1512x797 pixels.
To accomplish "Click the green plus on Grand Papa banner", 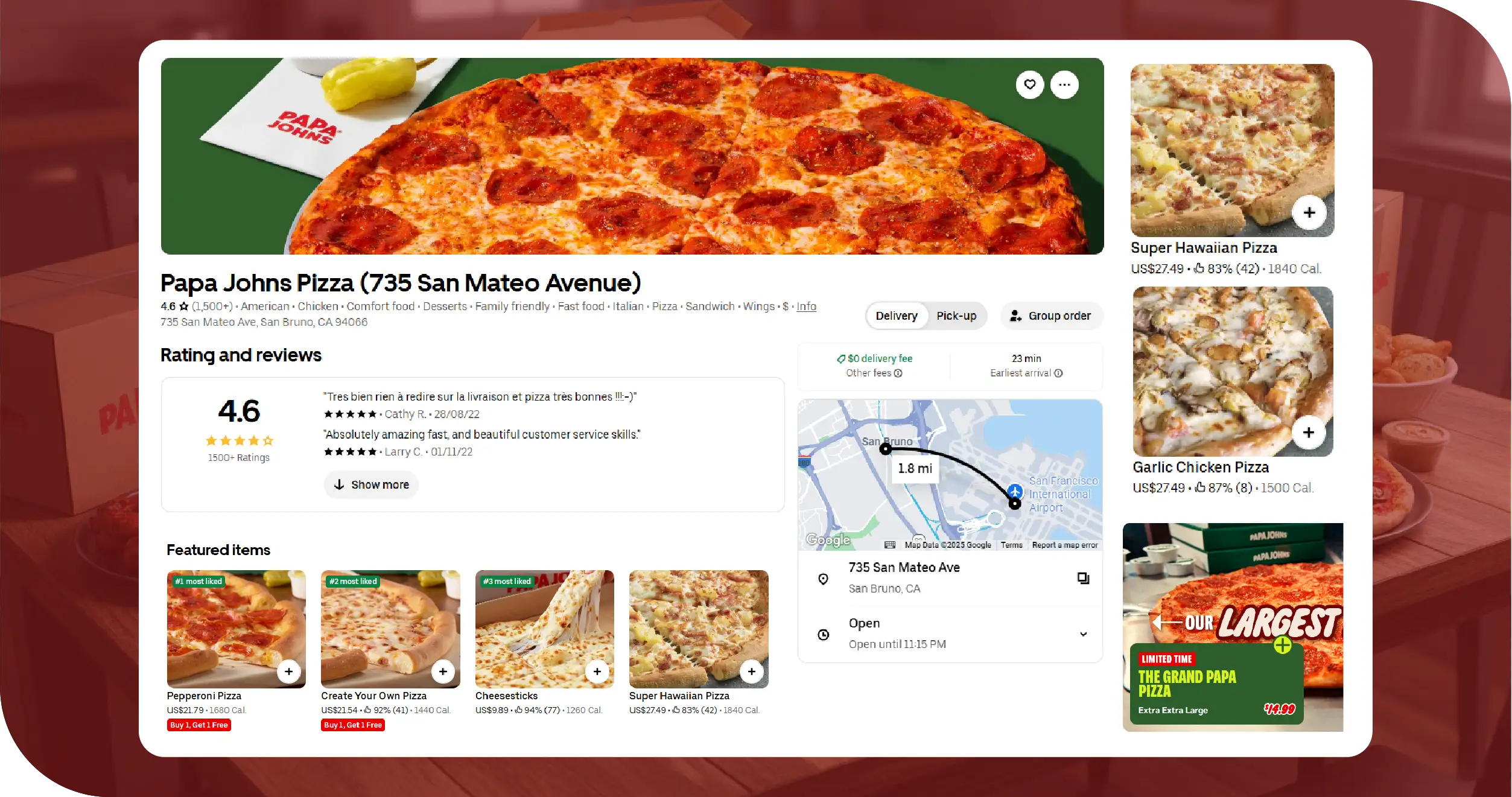I will pyautogui.click(x=1282, y=646).
